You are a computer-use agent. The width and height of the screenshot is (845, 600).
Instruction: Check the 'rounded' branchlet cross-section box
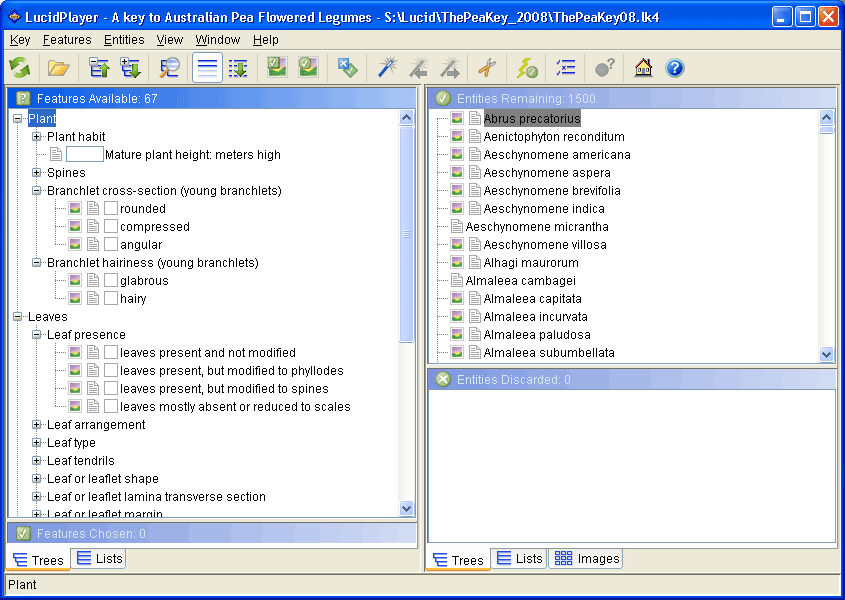[111, 209]
